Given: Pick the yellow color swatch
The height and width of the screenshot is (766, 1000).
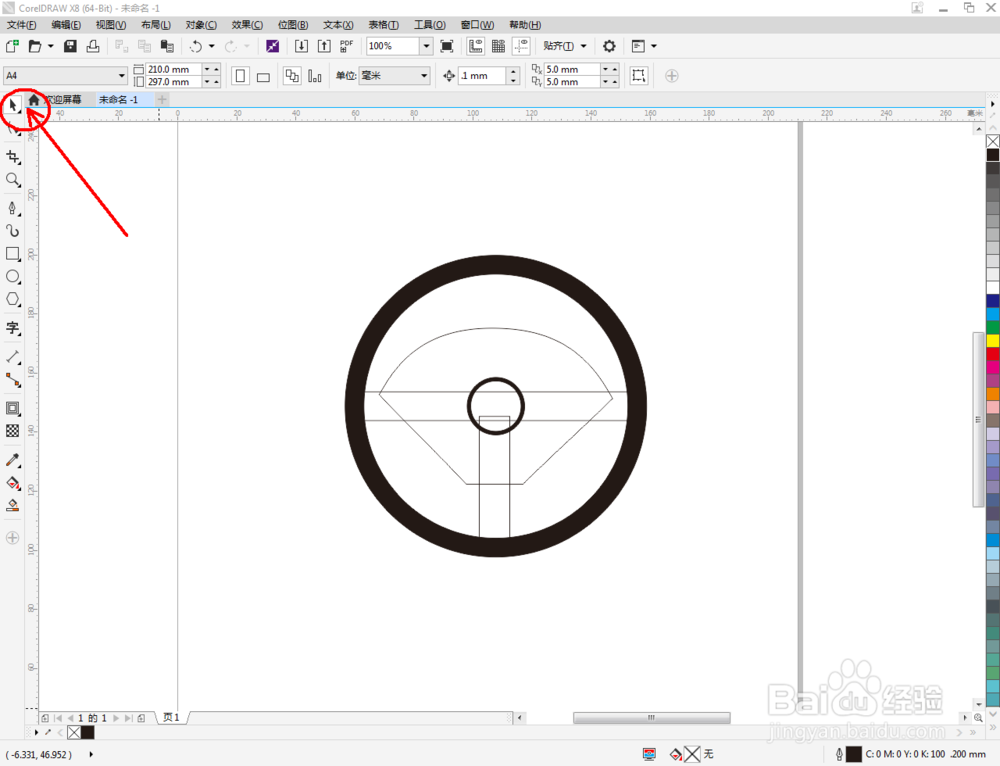Looking at the screenshot, I should (x=993, y=341).
